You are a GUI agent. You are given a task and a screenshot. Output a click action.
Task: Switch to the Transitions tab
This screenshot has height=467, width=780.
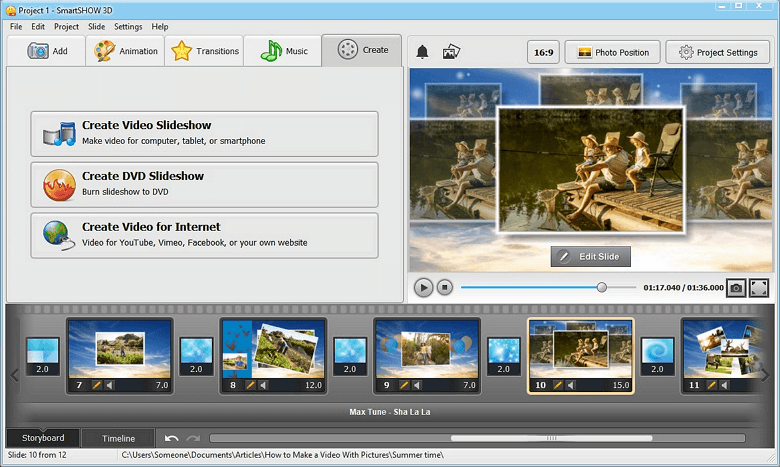click(204, 51)
